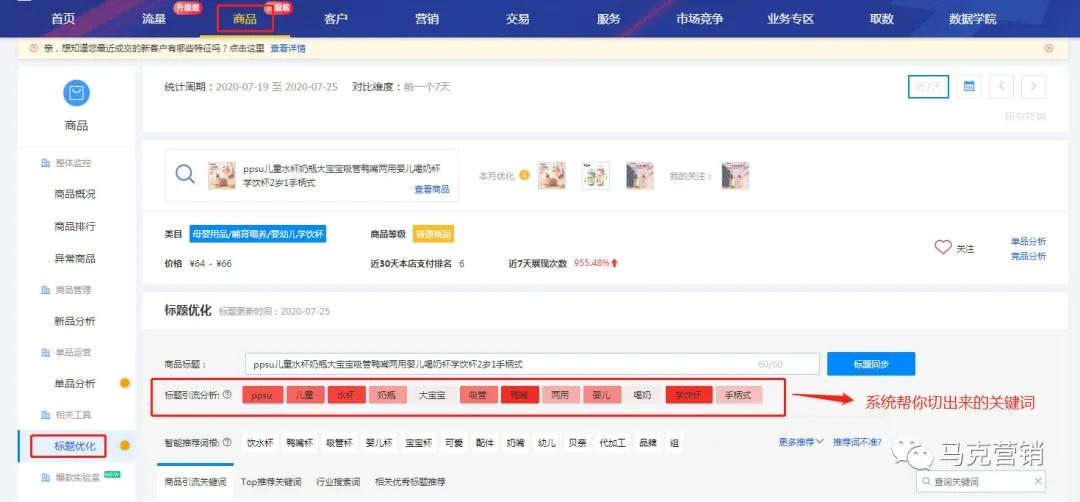Open the 服务 navigation tab

pyautogui.click(x=608, y=19)
